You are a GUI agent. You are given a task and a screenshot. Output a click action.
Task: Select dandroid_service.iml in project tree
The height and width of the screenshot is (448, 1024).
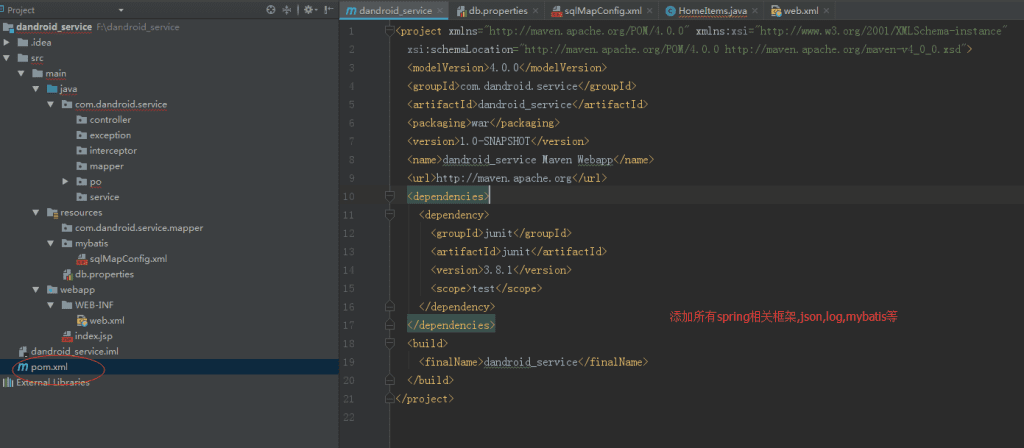[x=74, y=352]
